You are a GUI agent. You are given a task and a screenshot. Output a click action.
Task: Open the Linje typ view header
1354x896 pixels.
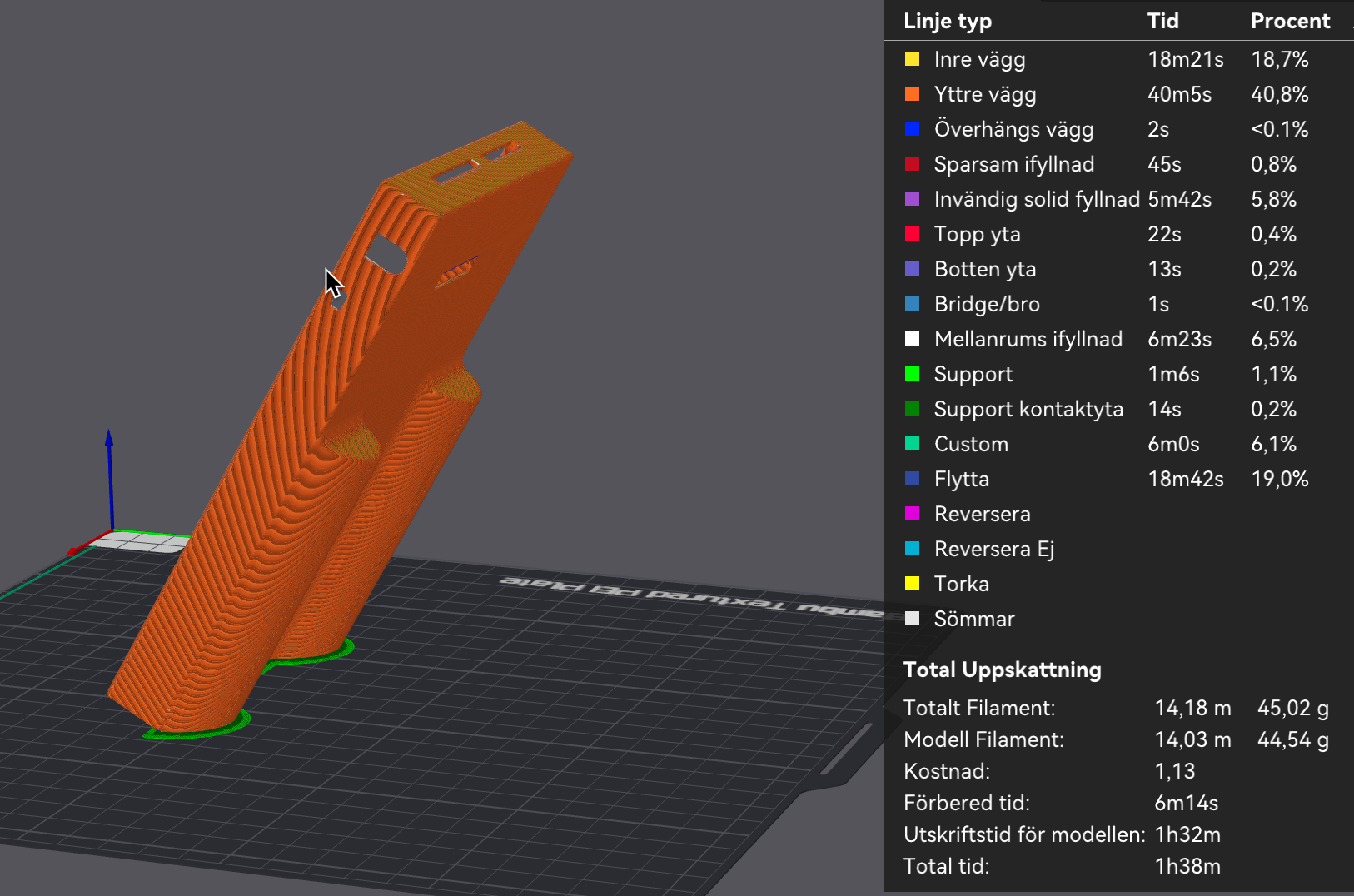tap(947, 21)
